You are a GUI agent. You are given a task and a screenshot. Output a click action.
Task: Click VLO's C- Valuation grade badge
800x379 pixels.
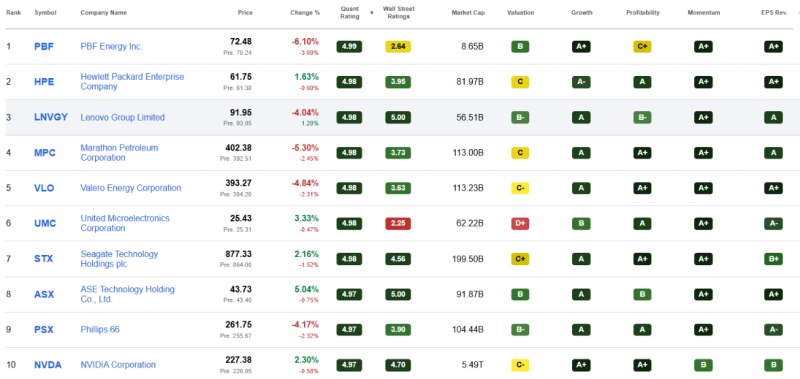520,188
